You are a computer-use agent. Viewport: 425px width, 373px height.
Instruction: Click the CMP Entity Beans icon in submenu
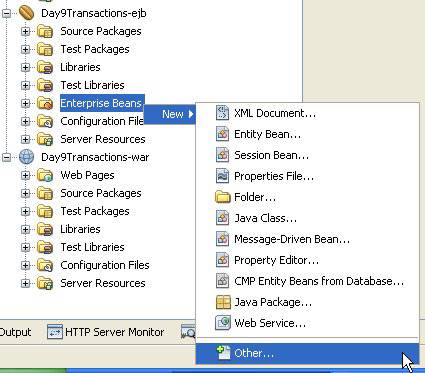point(222,281)
